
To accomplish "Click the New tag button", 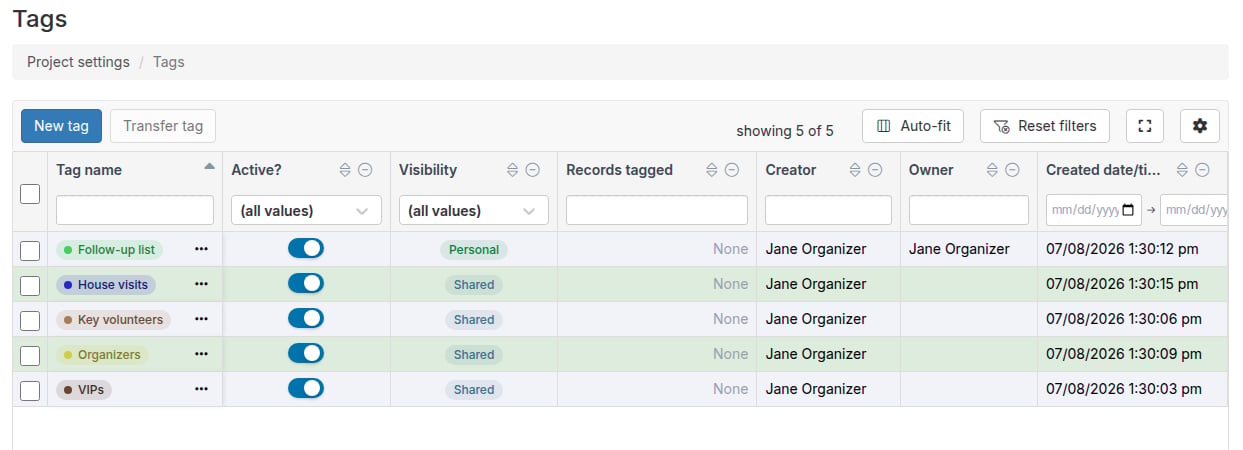I will point(61,126).
